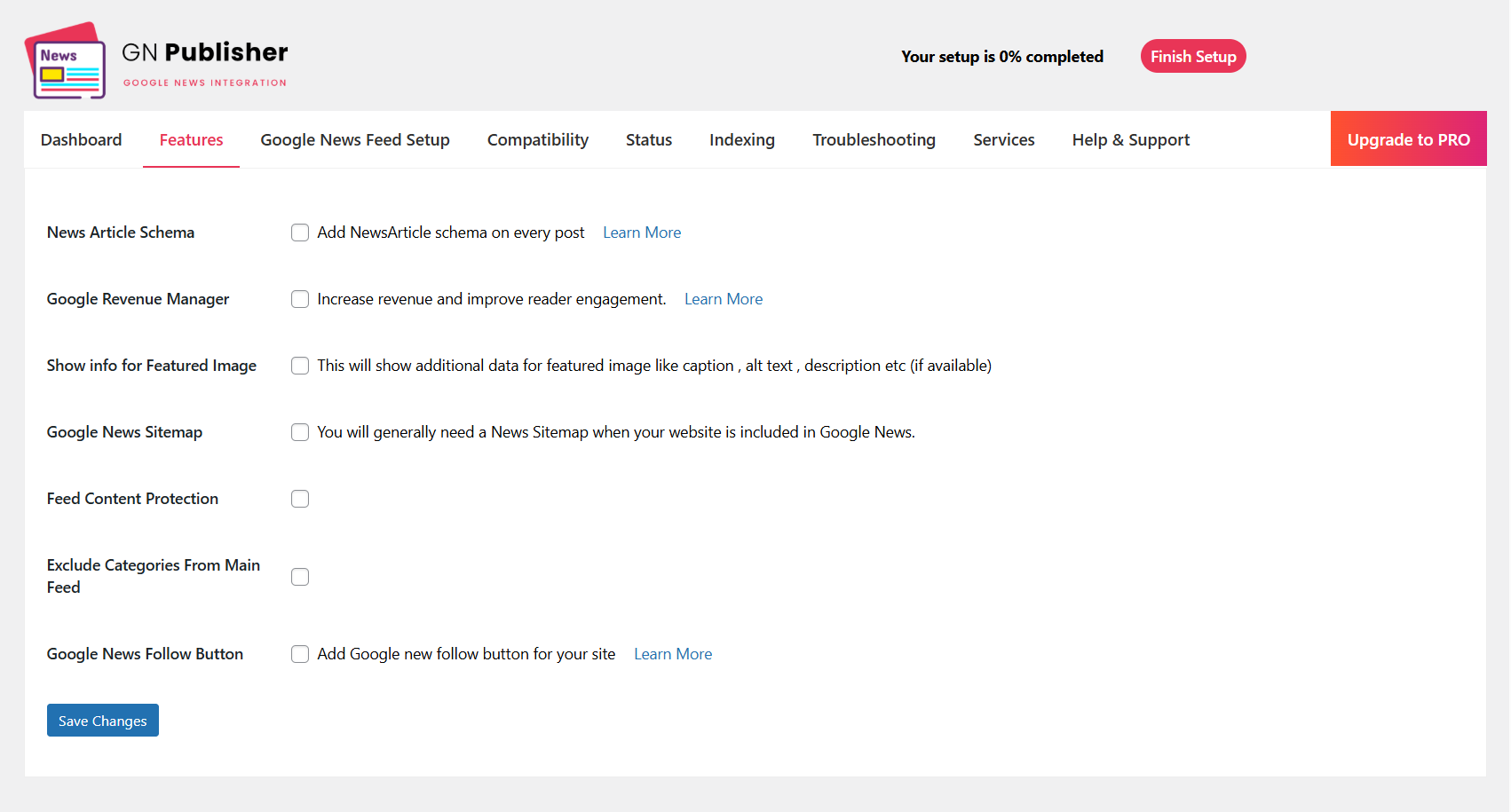Toggle Google Revenue Manager checkbox
Screen dimensions: 1511x812
click(300, 299)
